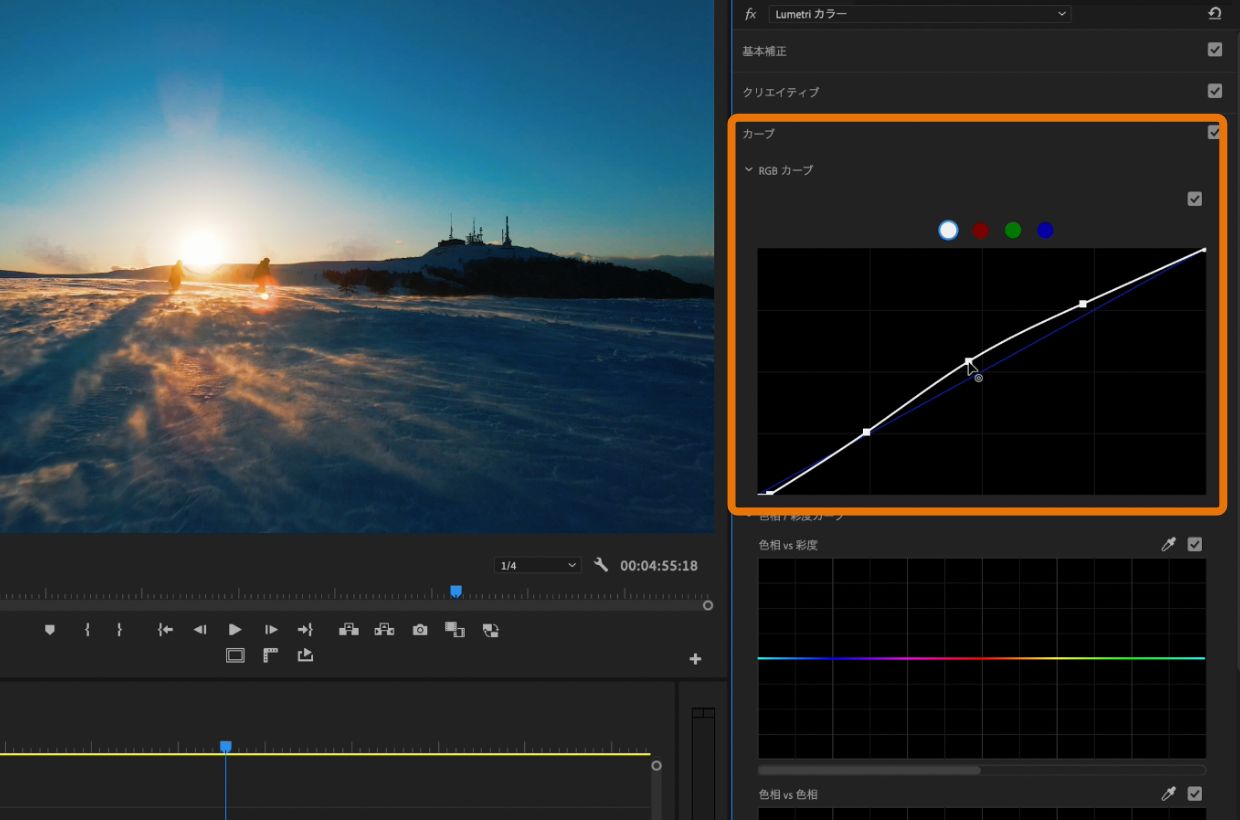Image resolution: width=1240 pixels, height=820 pixels.
Task: Click the Extract button
Action: pos(384,630)
